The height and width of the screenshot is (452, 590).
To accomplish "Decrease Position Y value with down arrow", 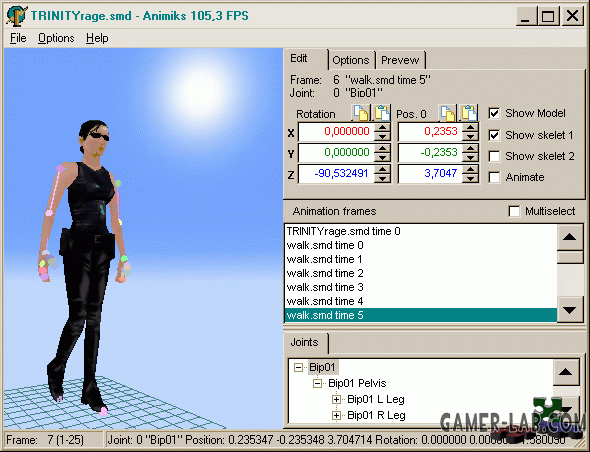I will pos(470,157).
